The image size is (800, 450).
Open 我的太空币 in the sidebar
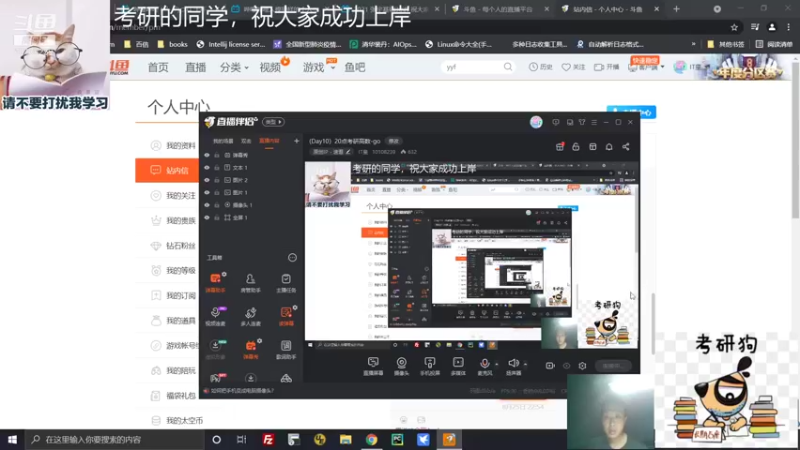(x=184, y=420)
